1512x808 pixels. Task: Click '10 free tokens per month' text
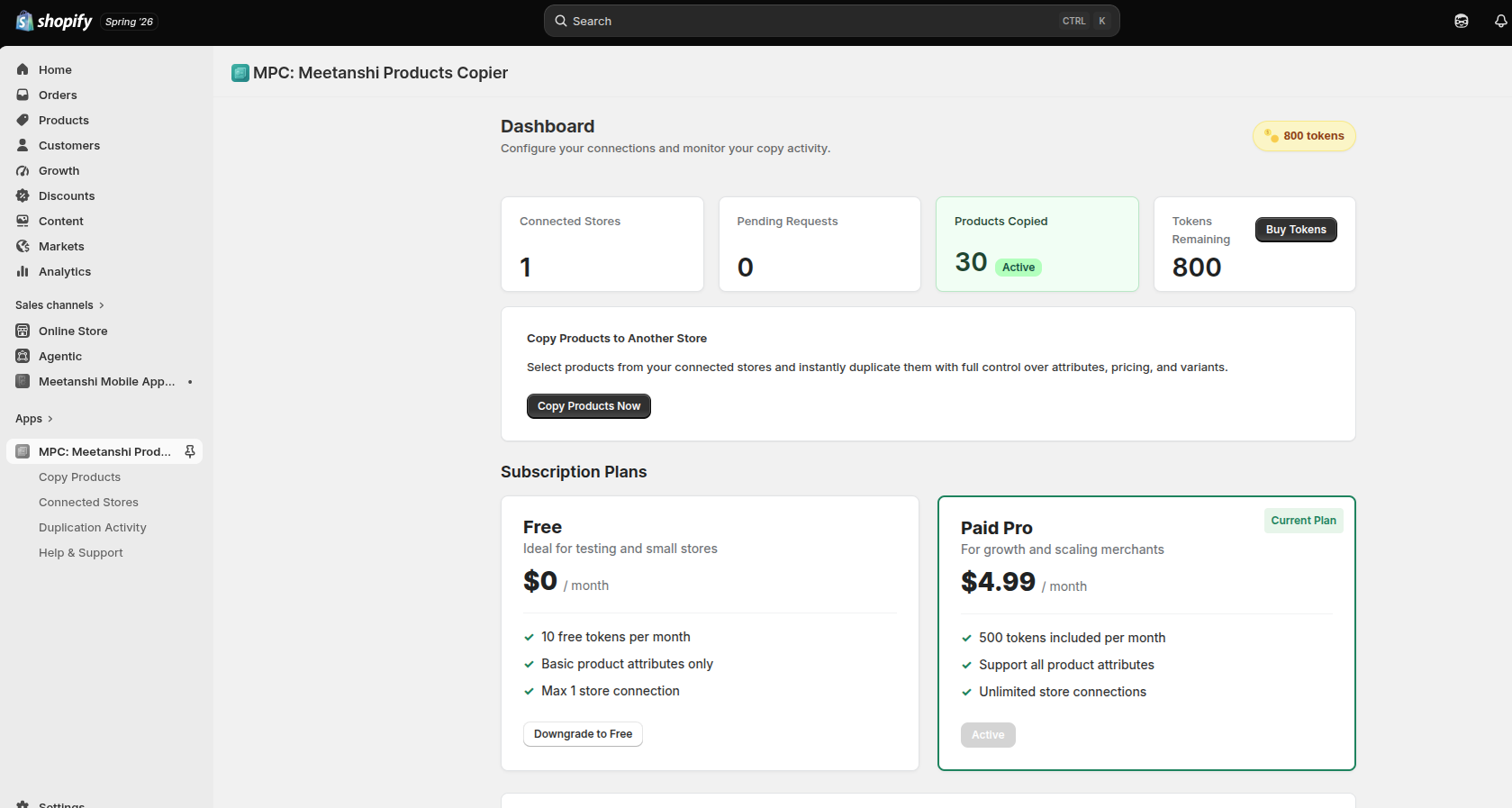[616, 637]
